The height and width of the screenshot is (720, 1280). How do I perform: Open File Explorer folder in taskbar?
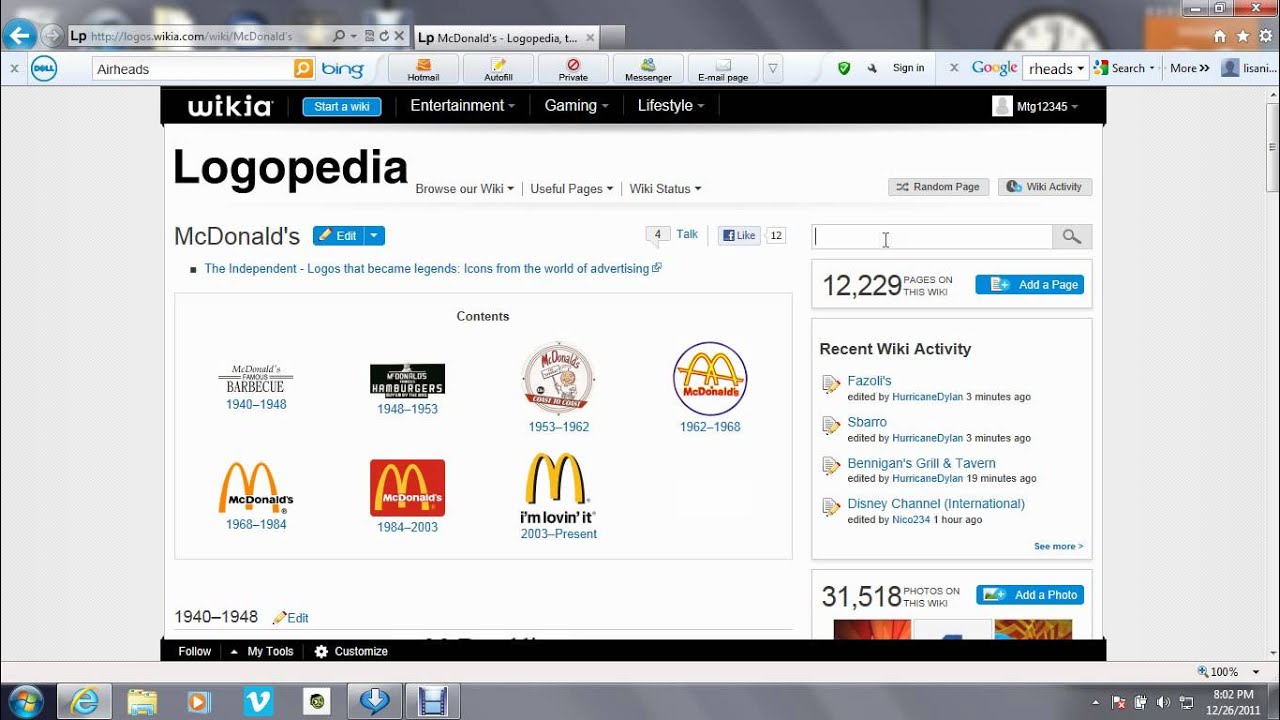142,702
